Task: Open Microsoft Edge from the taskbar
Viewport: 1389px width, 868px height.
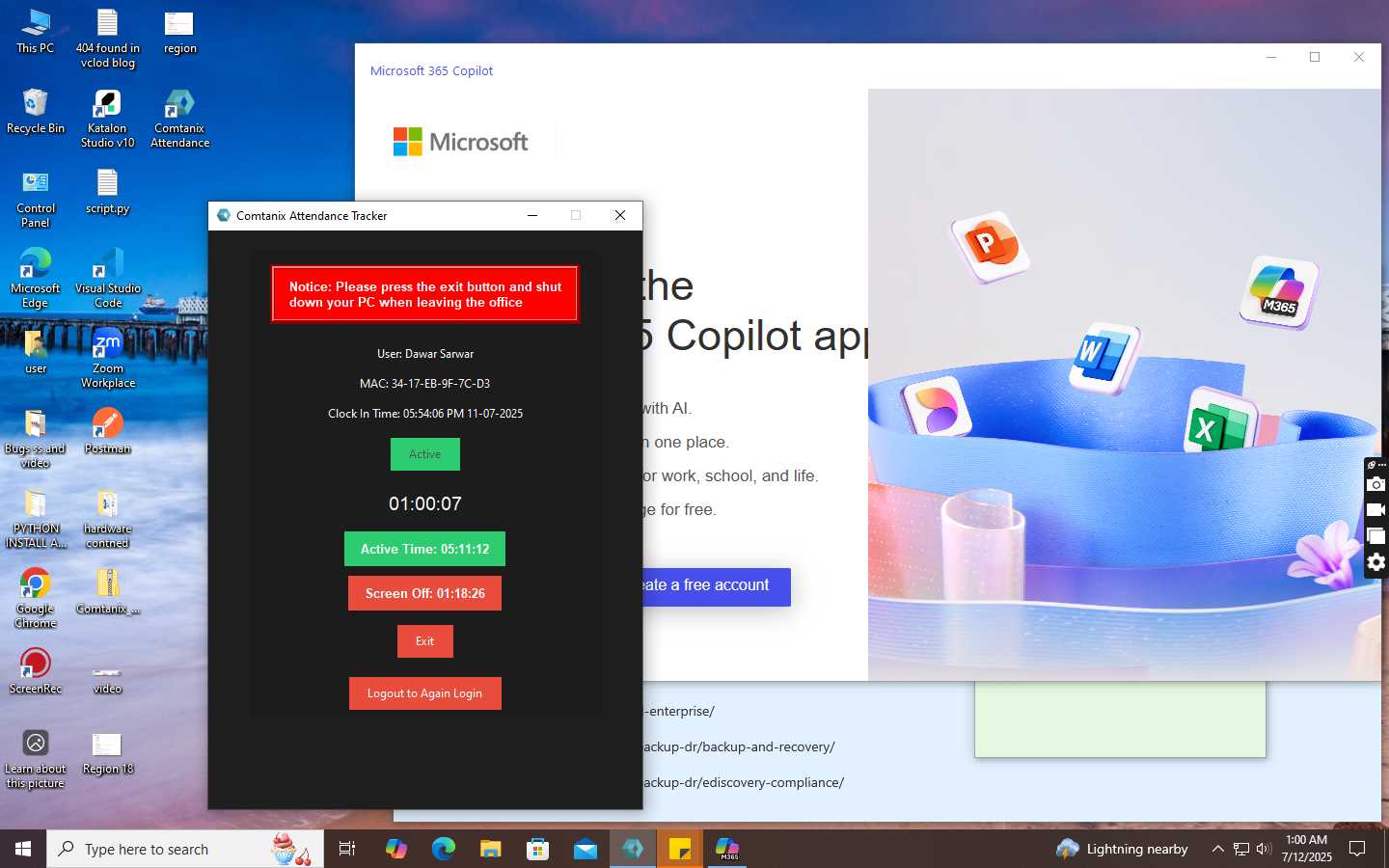Action: click(x=443, y=849)
